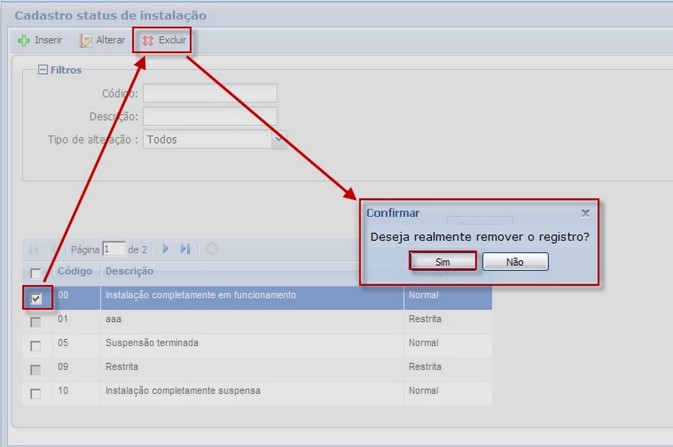Image resolution: width=673 pixels, height=447 pixels.
Task: Cancel removal by clicking Não
Action: point(515,261)
